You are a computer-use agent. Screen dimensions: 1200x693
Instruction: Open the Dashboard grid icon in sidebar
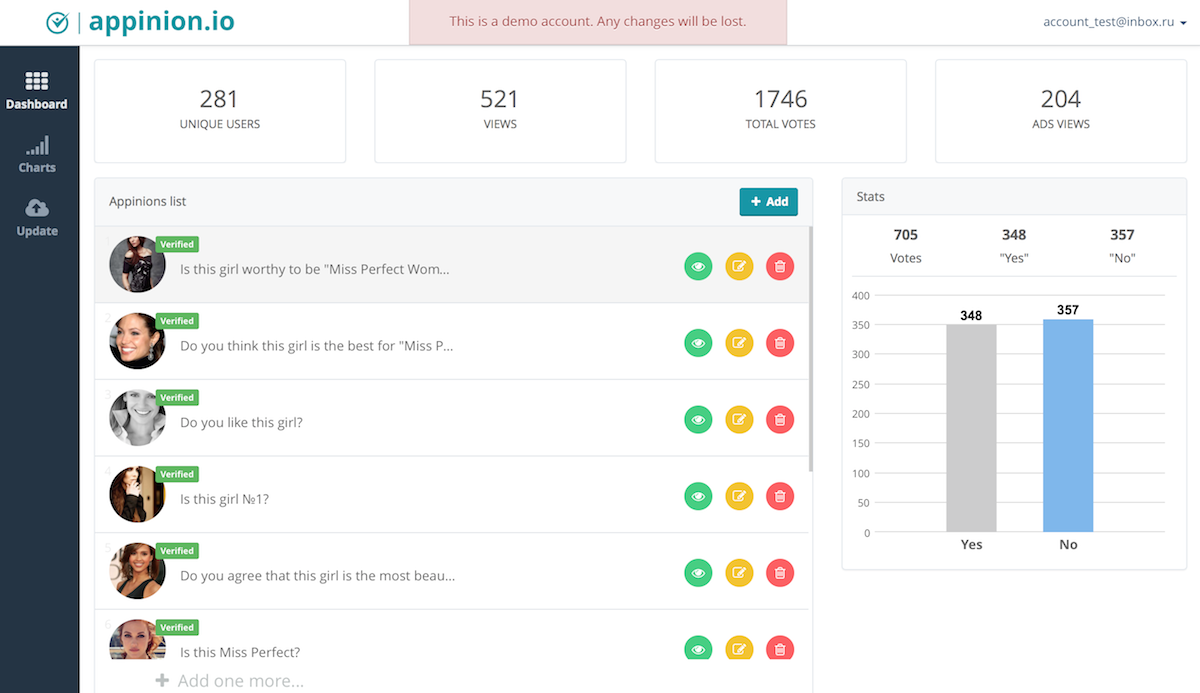point(37,82)
